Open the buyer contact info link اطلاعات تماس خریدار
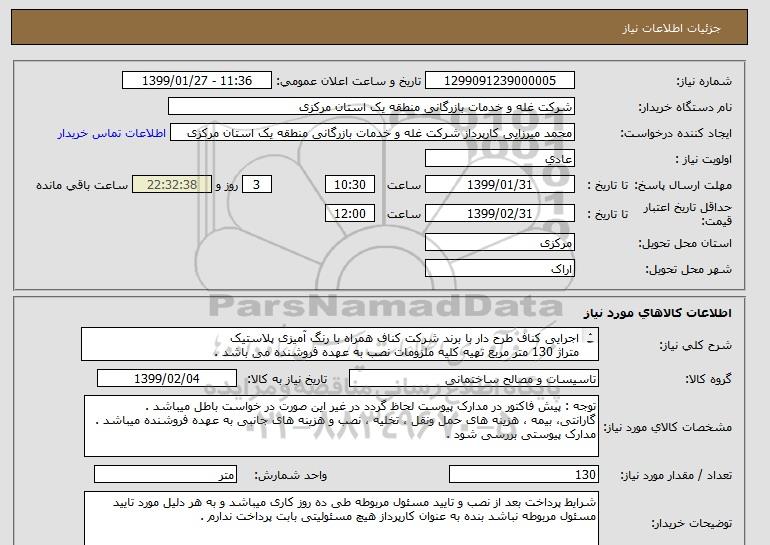The width and height of the screenshot is (770, 545). [x=112, y=134]
